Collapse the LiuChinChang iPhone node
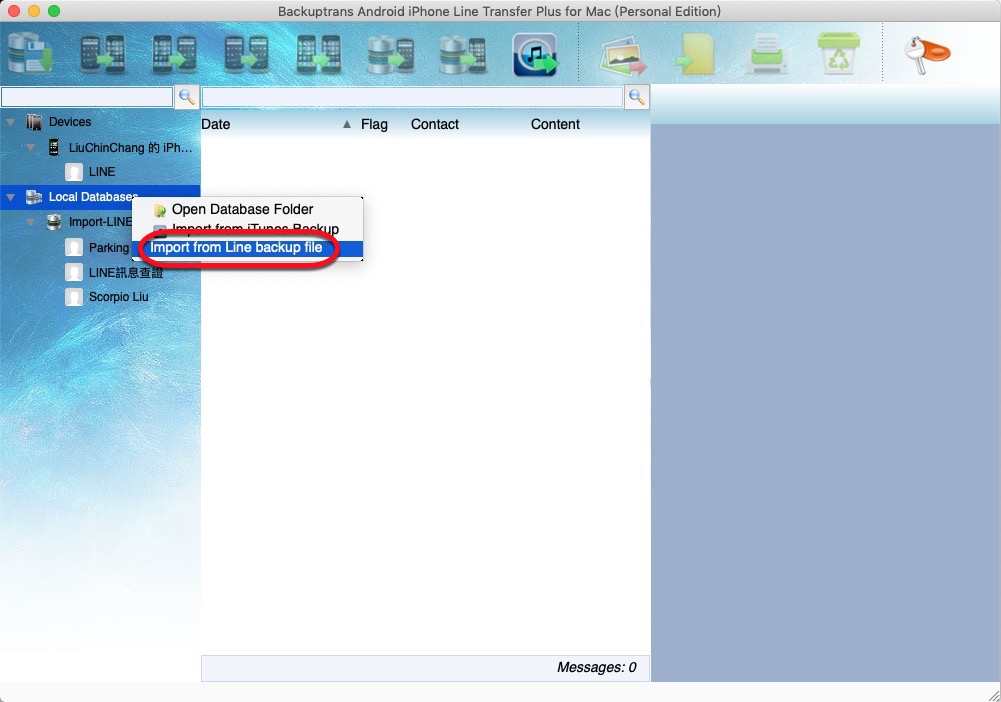 31,147
